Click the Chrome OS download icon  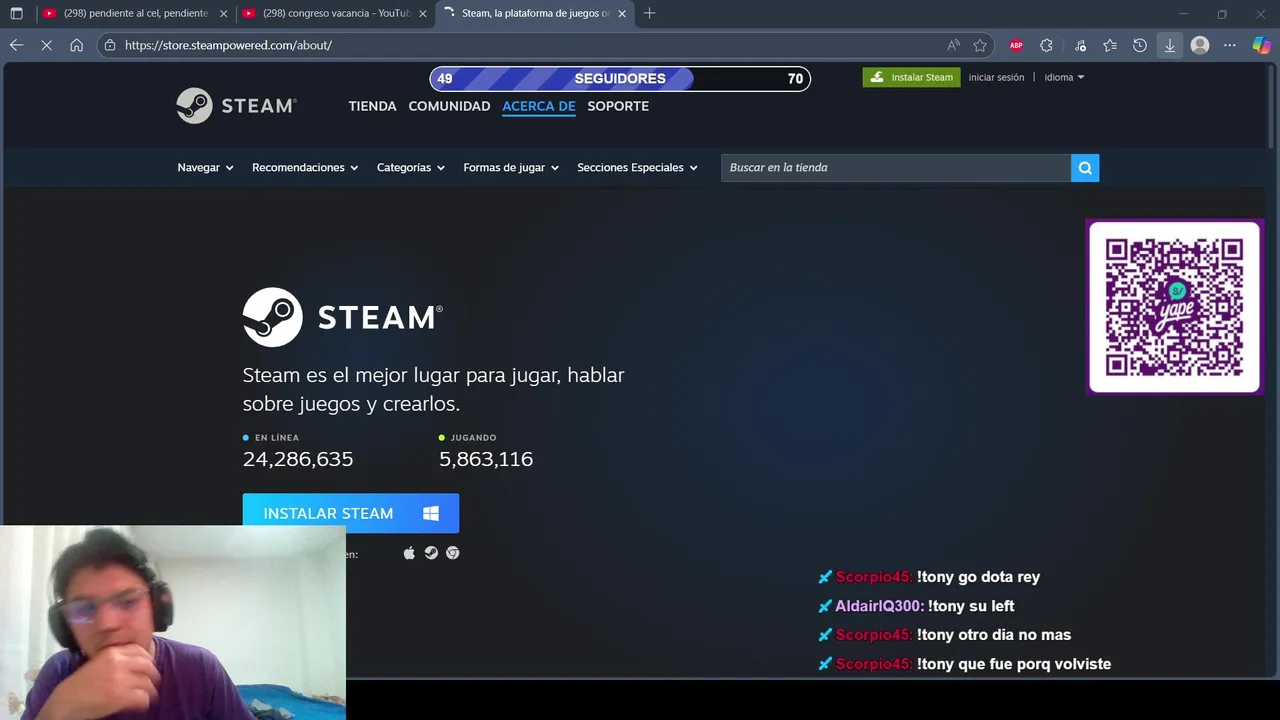[x=453, y=553]
